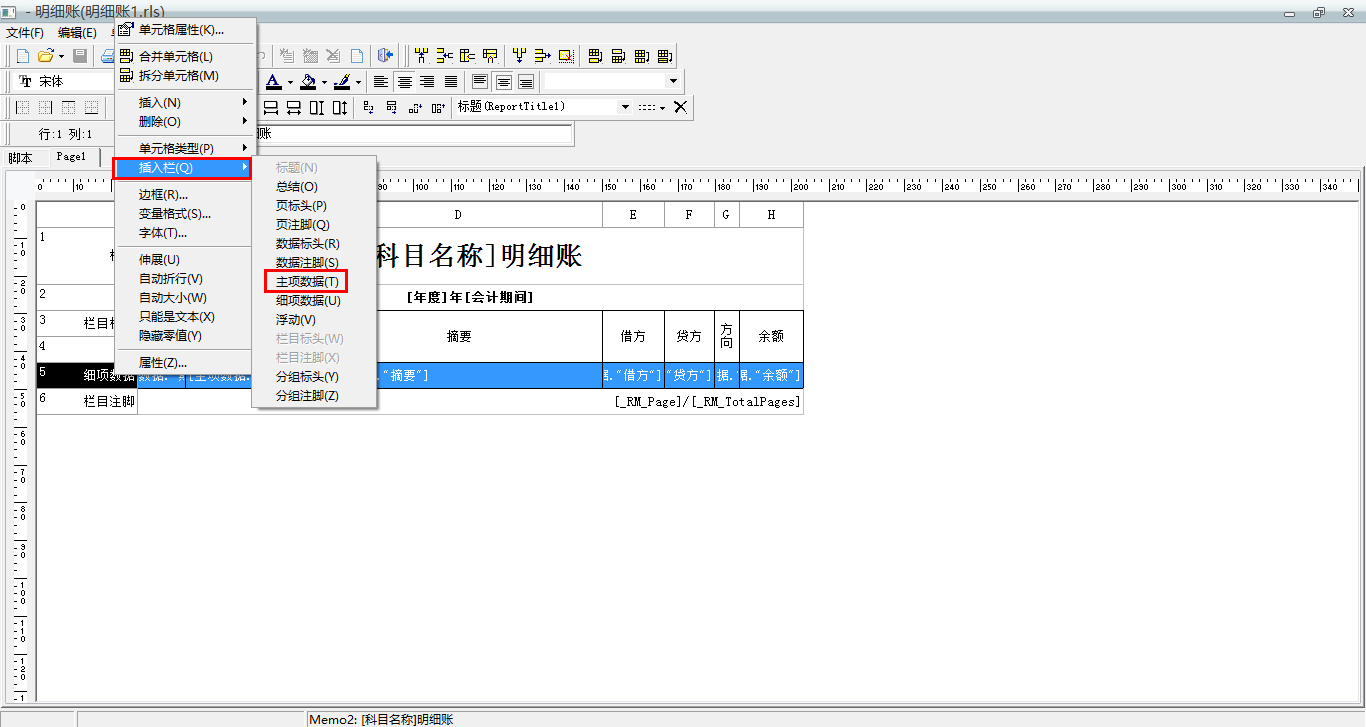Choose 属性(Z)... menu entry
1366x727 pixels.
point(185,363)
